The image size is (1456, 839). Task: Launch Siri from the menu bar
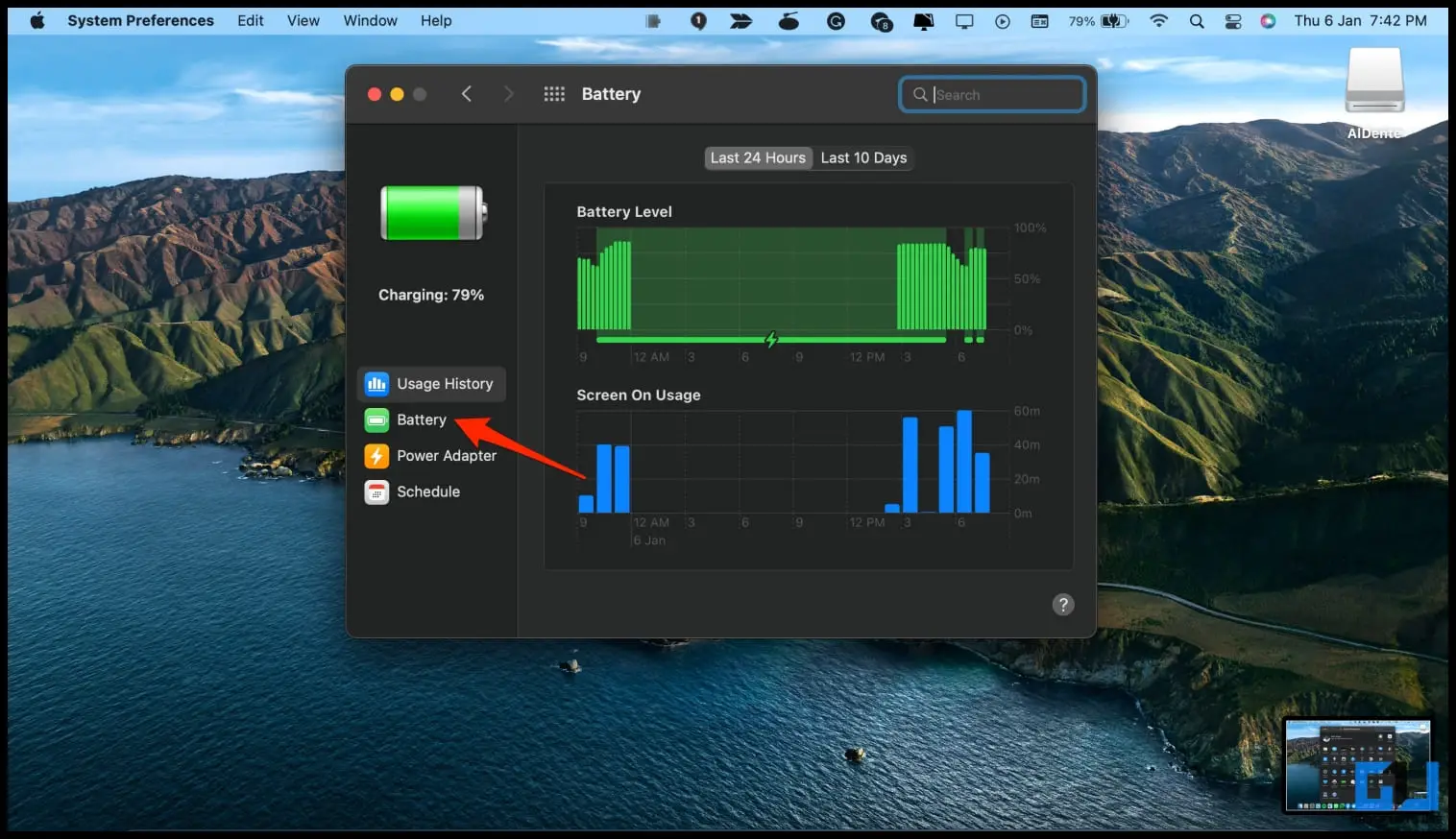(1268, 20)
